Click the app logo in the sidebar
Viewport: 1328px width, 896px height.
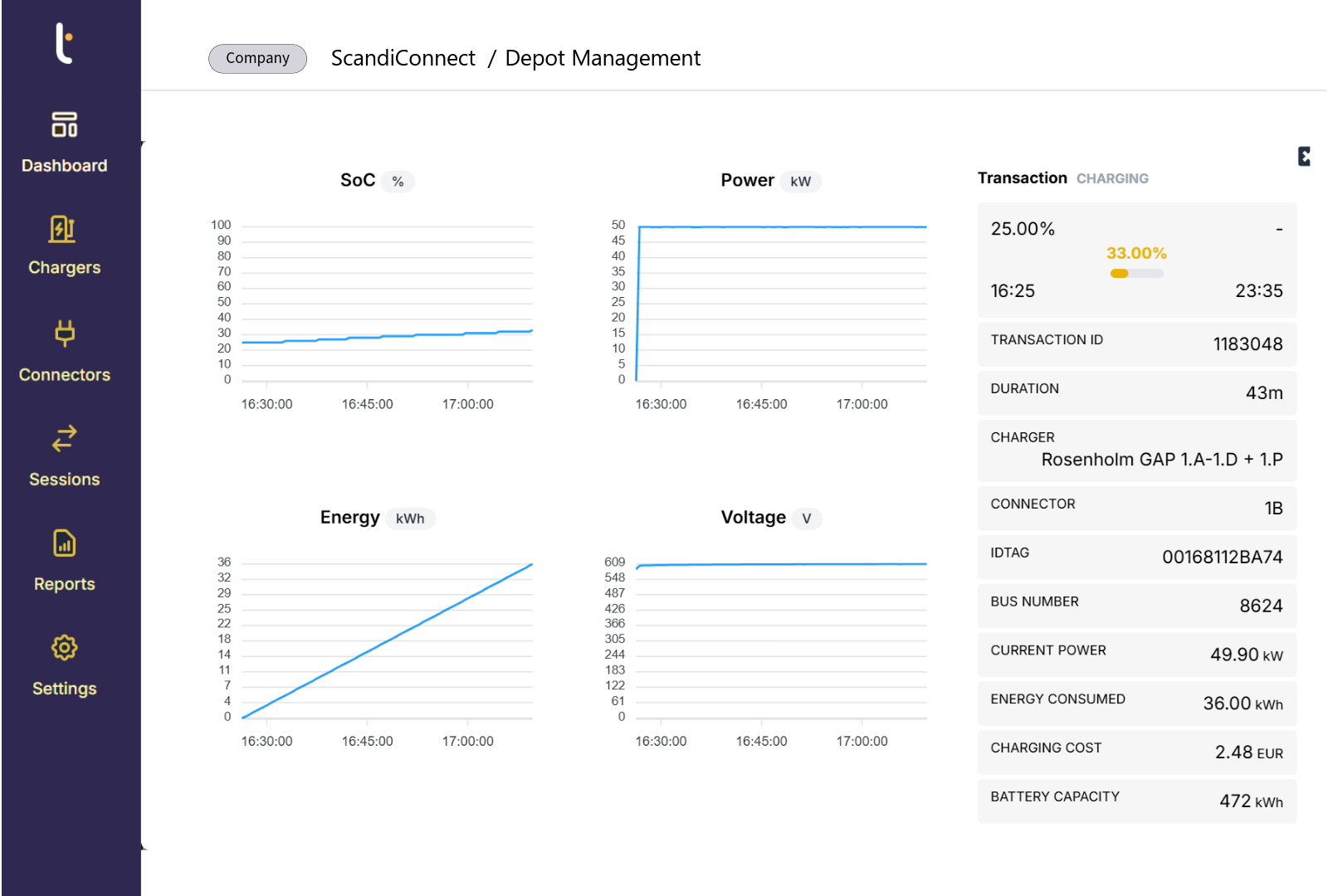(x=64, y=43)
